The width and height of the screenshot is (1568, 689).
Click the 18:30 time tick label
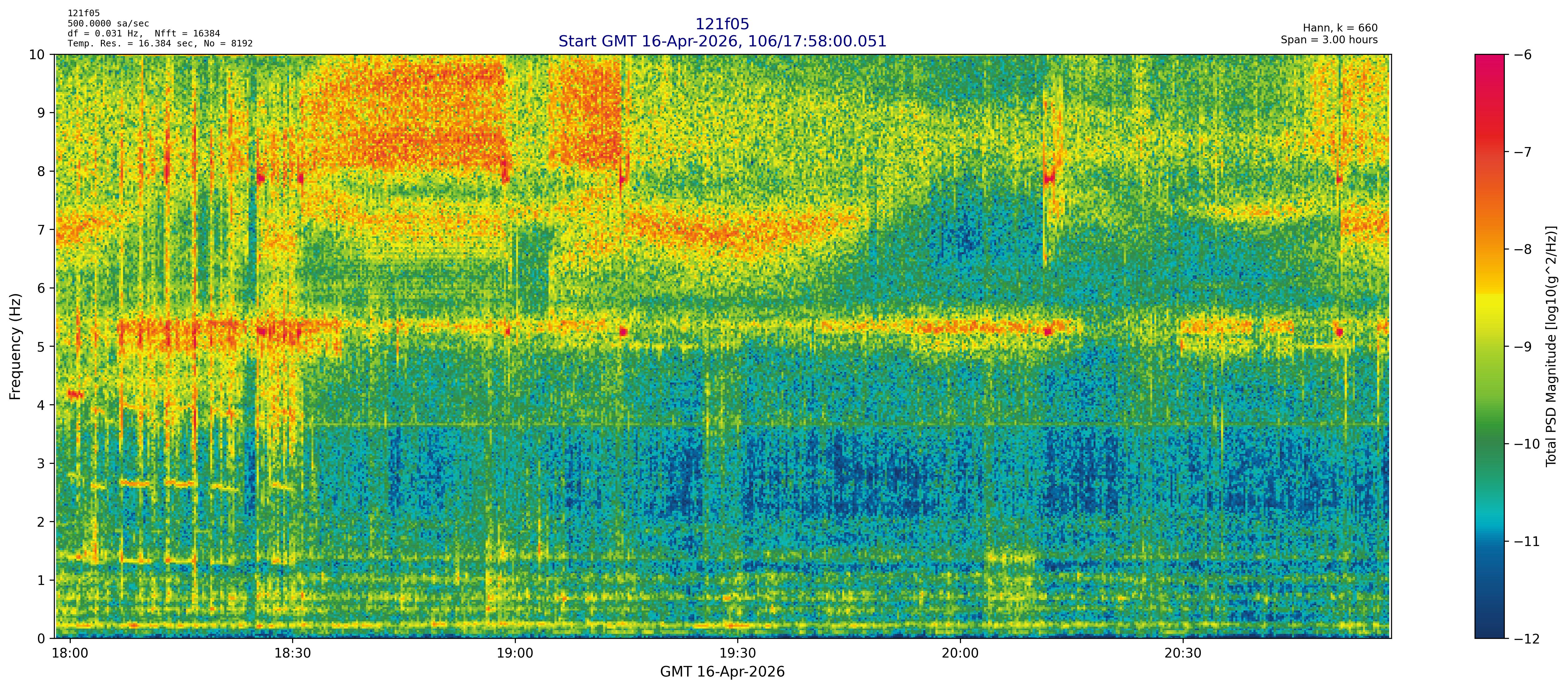293,654
